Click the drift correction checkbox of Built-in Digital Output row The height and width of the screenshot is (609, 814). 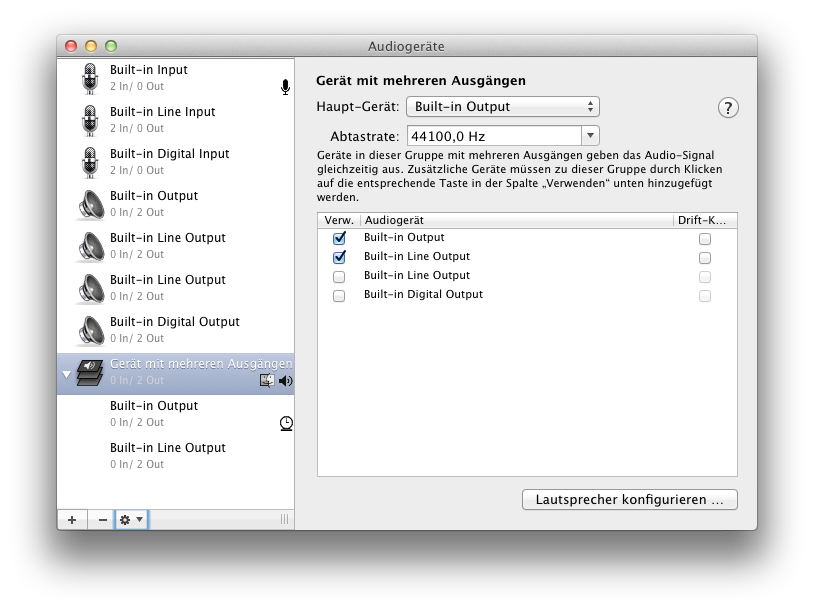[x=704, y=296]
